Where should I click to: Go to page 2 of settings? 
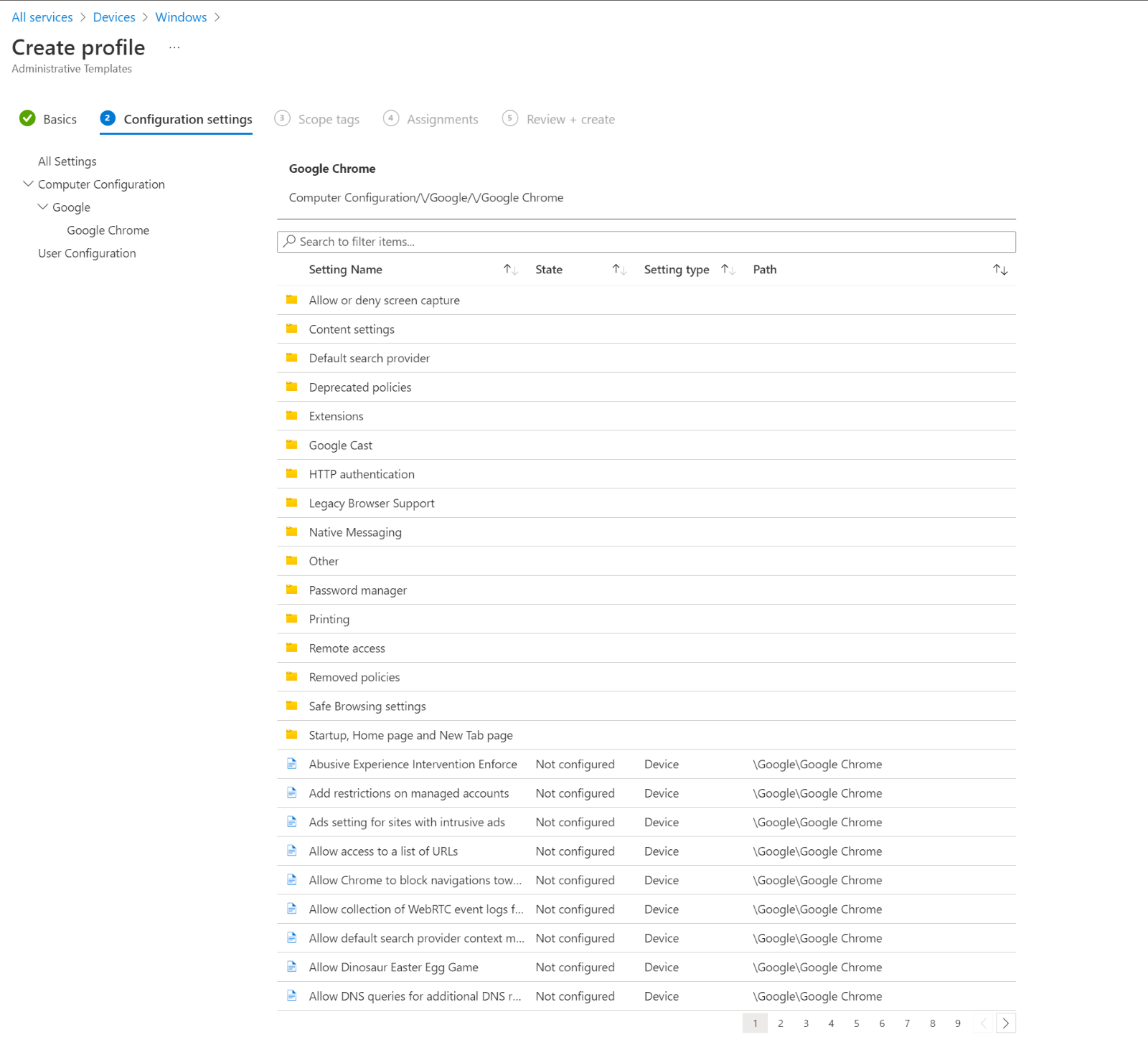[781, 1023]
